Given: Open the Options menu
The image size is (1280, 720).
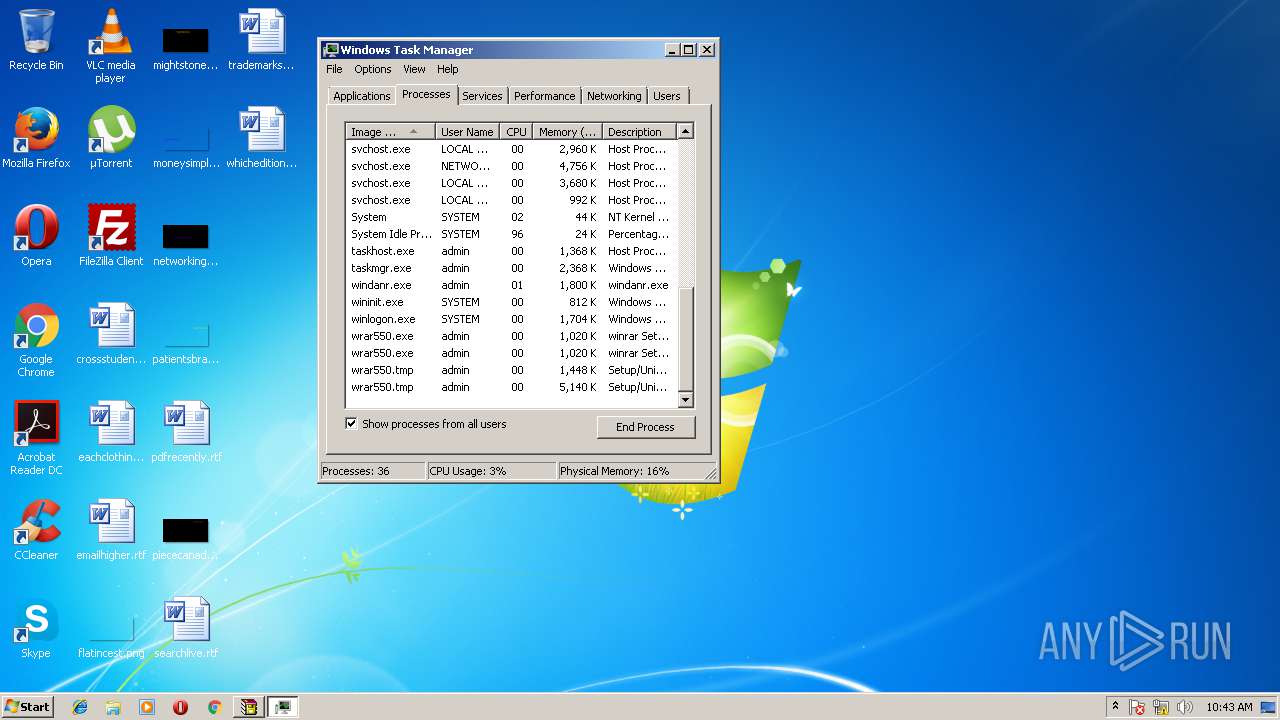Looking at the screenshot, I should pyautogui.click(x=373, y=69).
